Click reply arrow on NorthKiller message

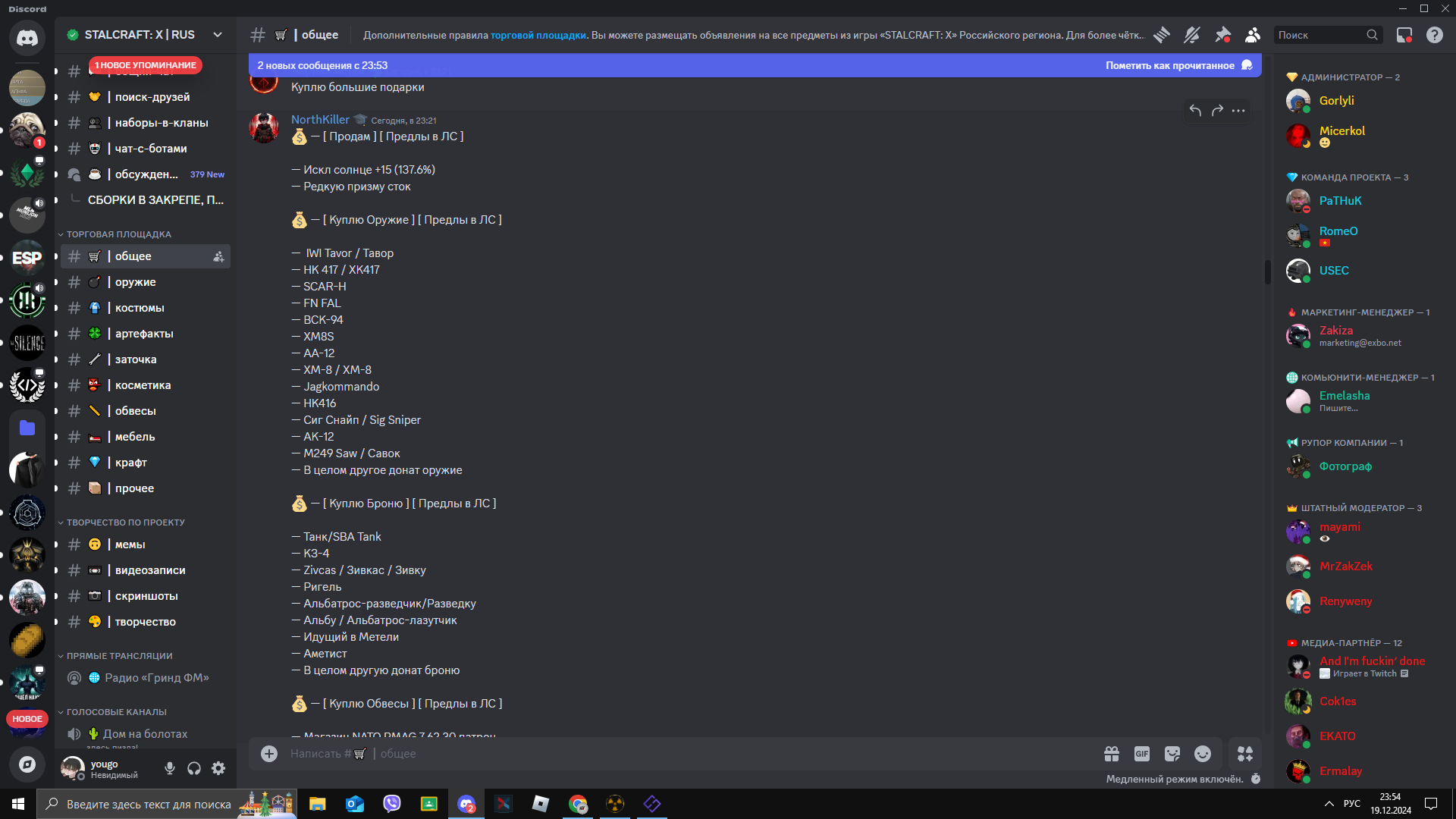(1195, 111)
